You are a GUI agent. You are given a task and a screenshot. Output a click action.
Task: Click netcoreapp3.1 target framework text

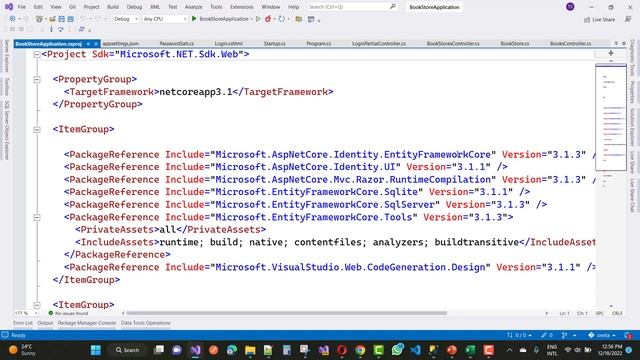[x=196, y=92]
